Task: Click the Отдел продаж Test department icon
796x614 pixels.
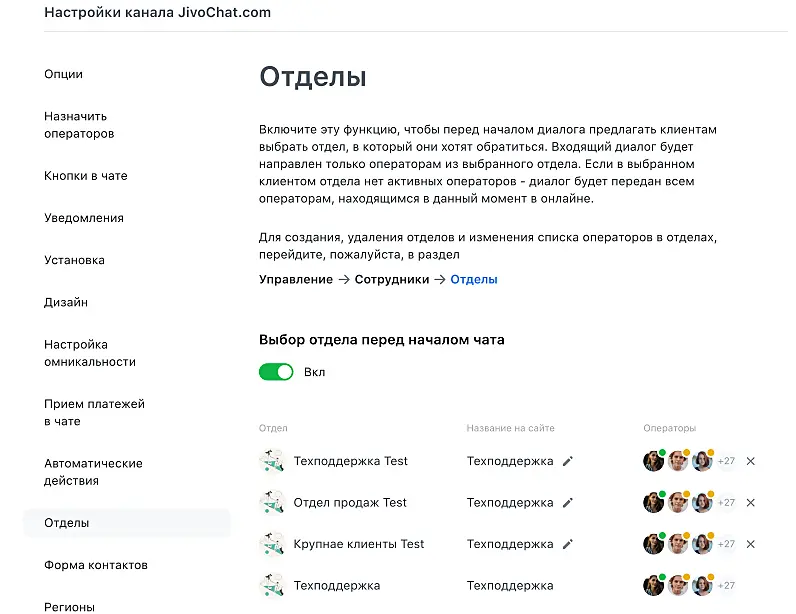Action: [x=271, y=503]
